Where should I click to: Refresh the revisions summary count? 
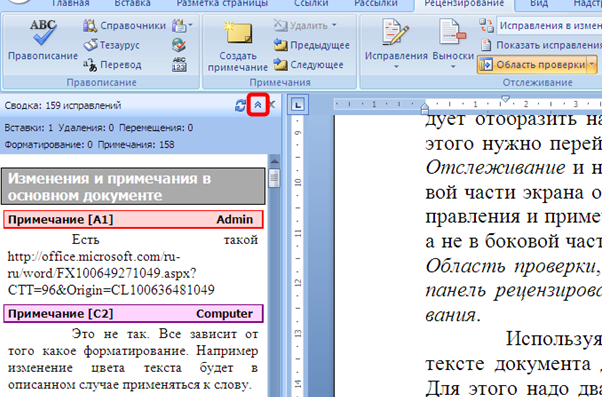coord(240,105)
